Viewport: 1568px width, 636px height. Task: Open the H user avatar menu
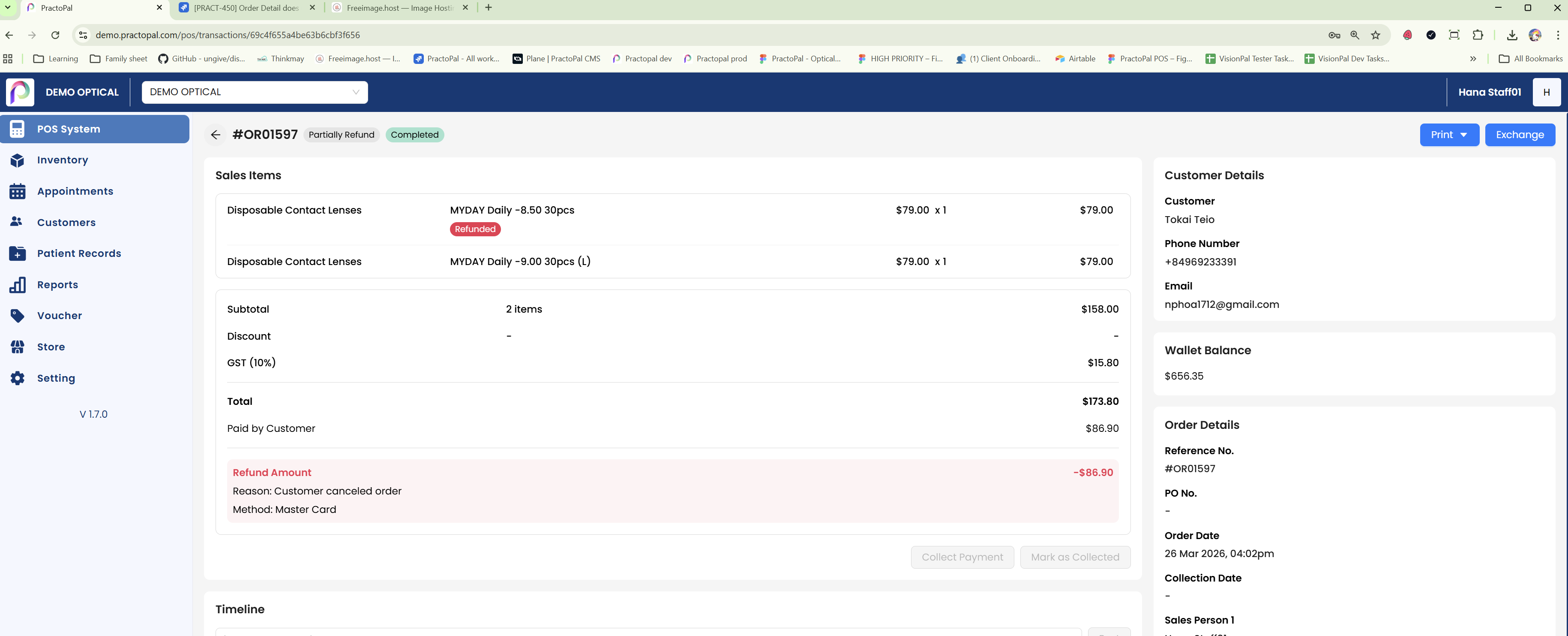coord(1546,92)
